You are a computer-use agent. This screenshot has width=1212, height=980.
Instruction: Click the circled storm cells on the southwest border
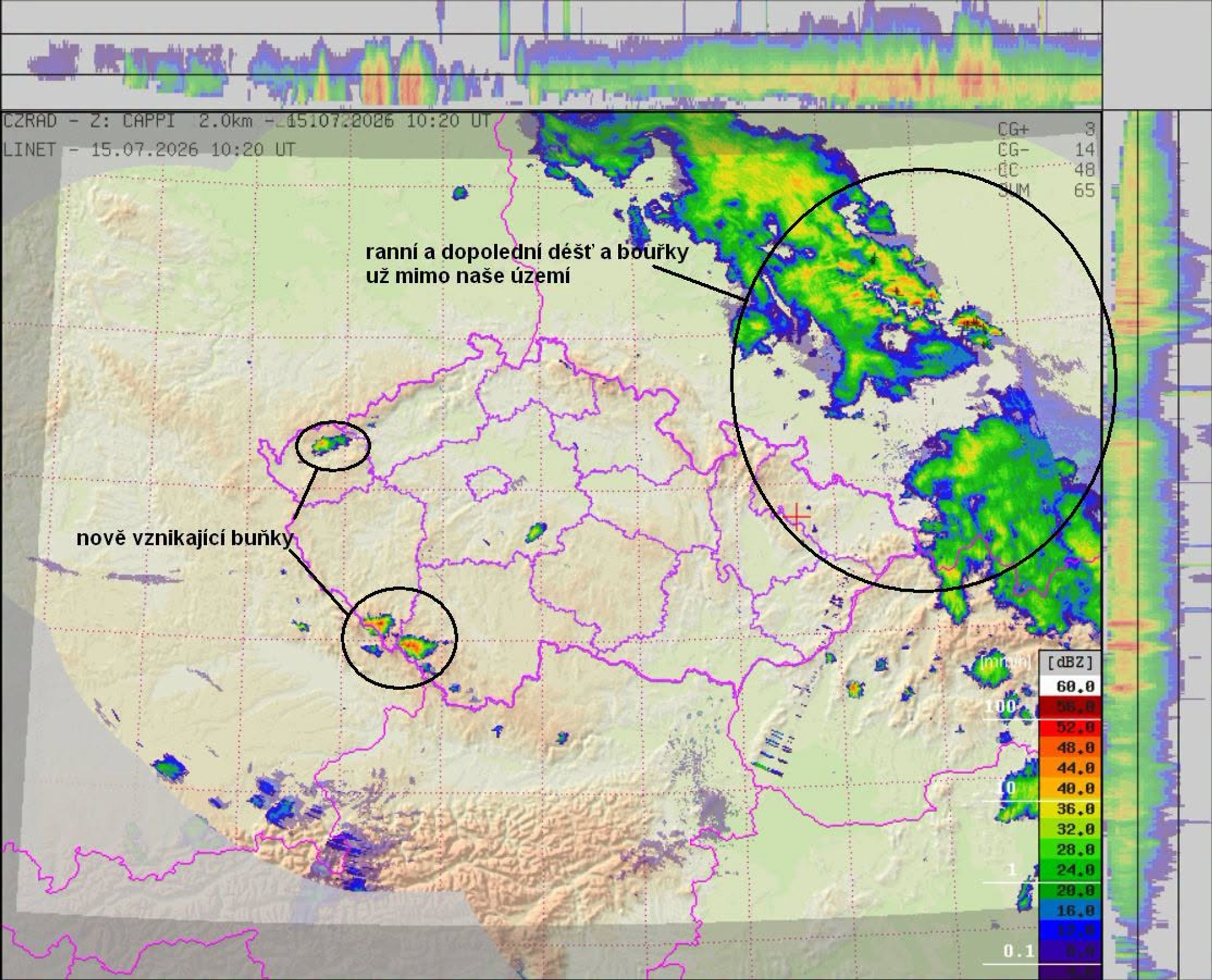(400, 638)
